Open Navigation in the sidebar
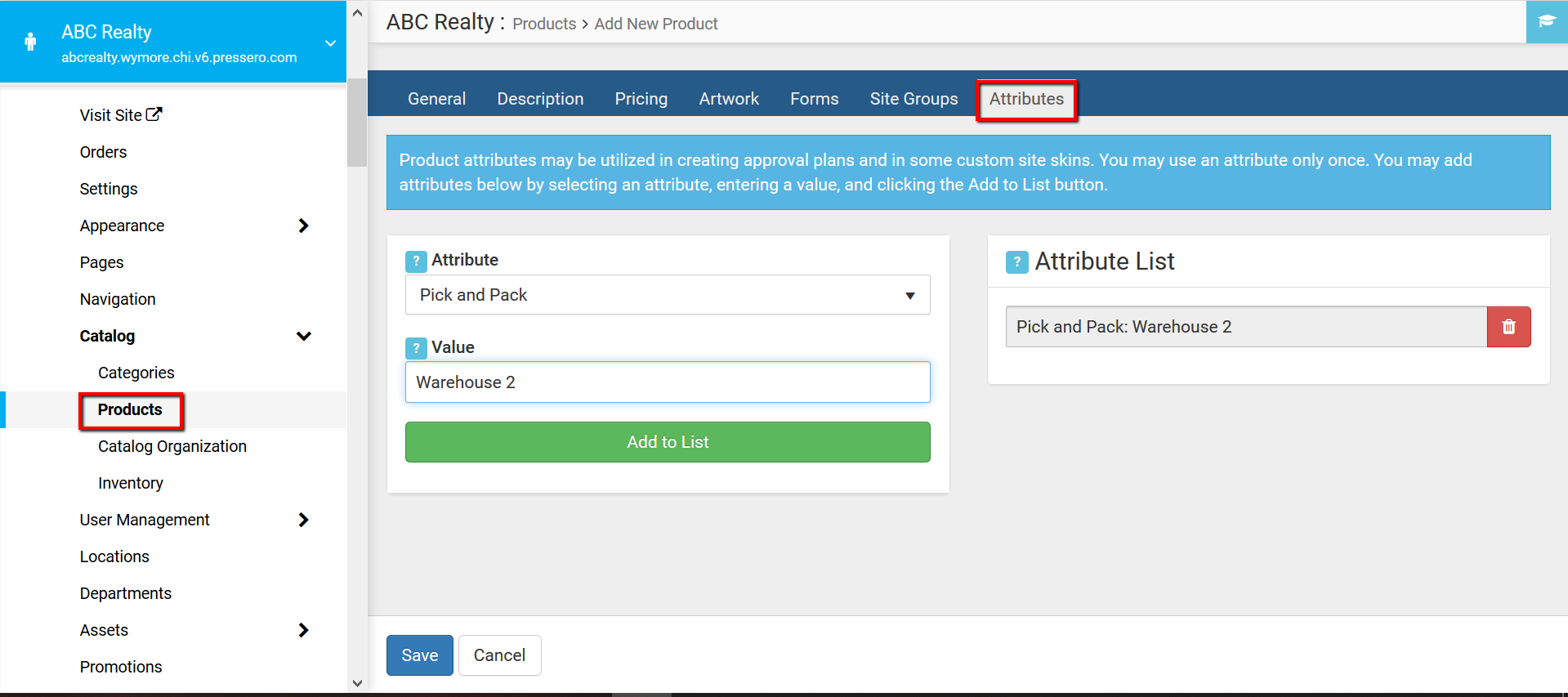 click(x=118, y=299)
